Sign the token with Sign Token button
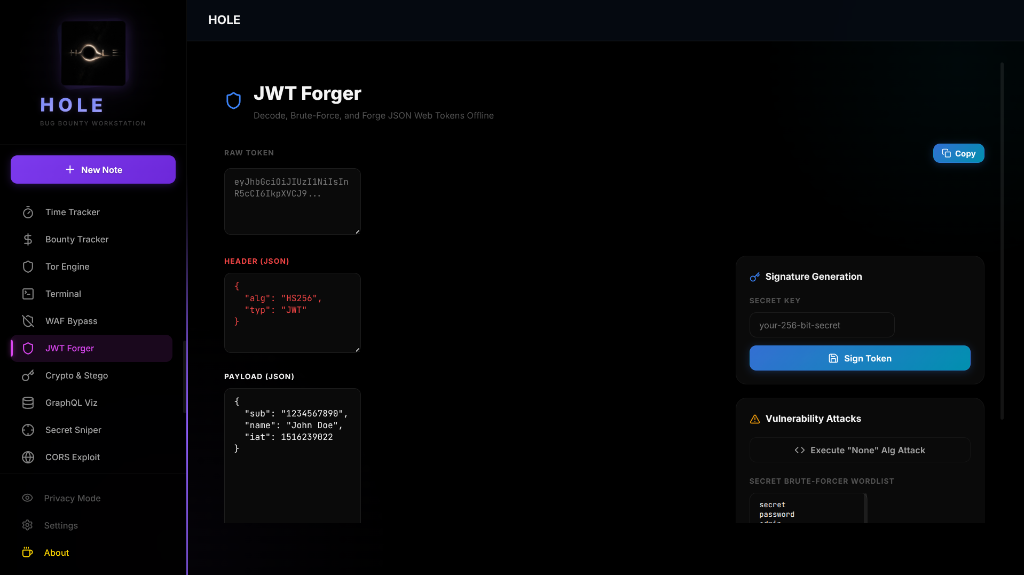Image resolution: width=1024 pixels, height=575 pixels. coord(859,358)
